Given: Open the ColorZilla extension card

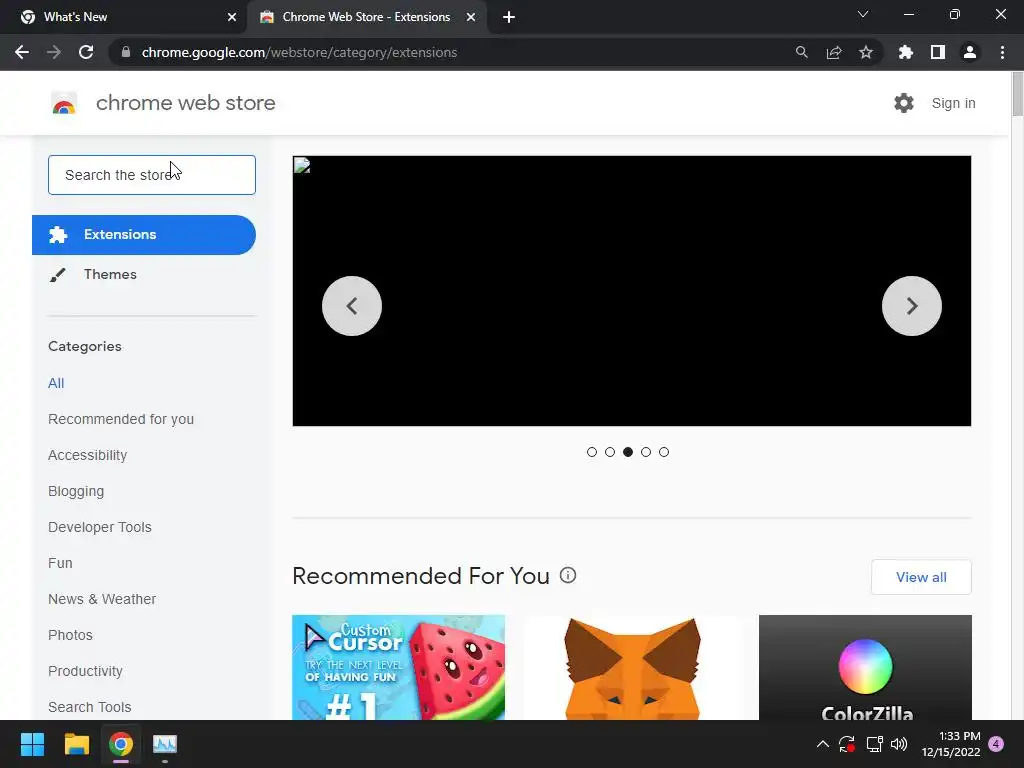Looking at the screenshot, I should point(865,667).
